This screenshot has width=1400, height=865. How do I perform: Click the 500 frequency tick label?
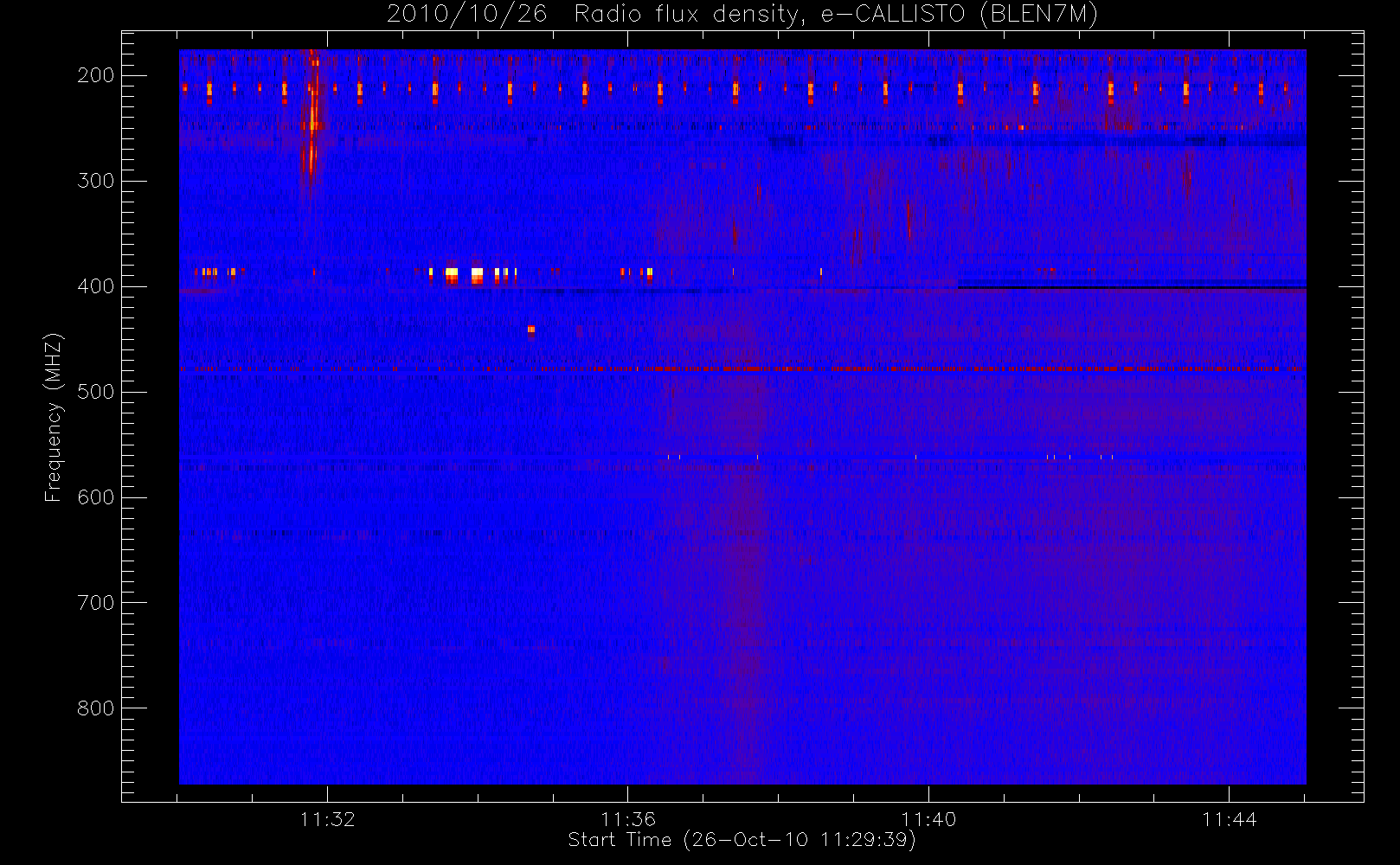coord(95,392)
